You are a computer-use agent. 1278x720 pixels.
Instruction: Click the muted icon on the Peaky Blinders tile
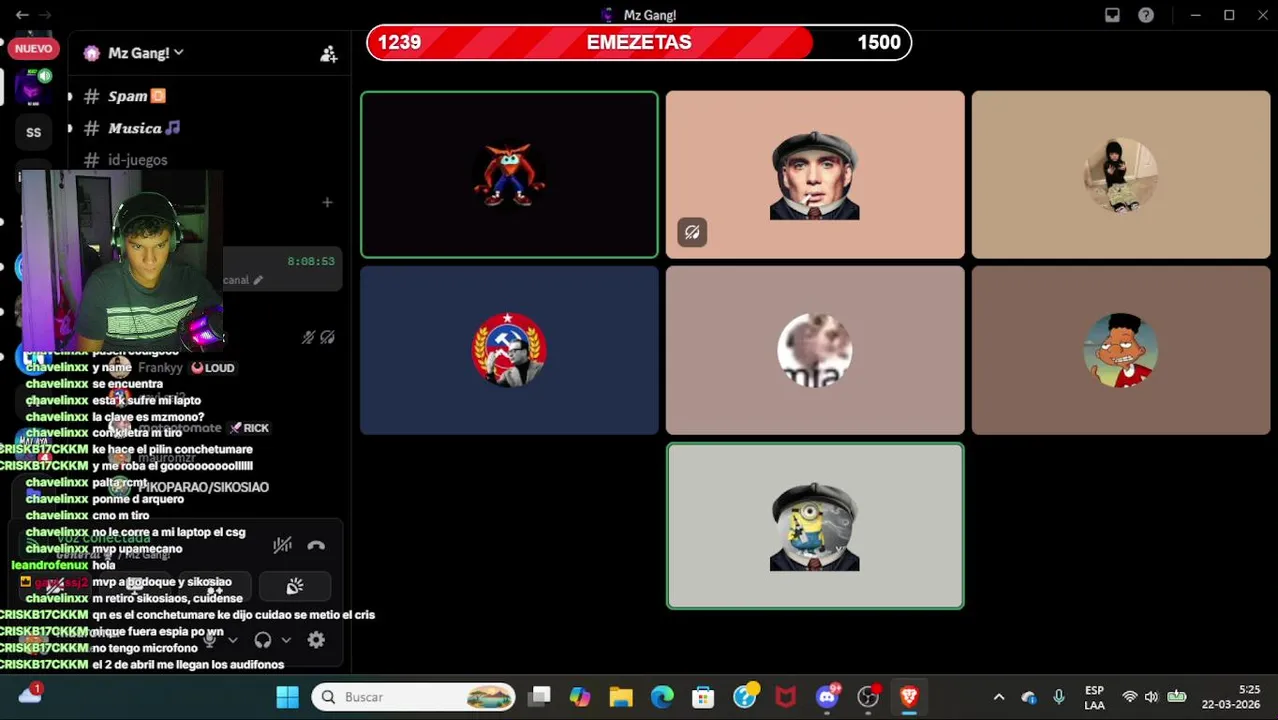coord(692,232)
